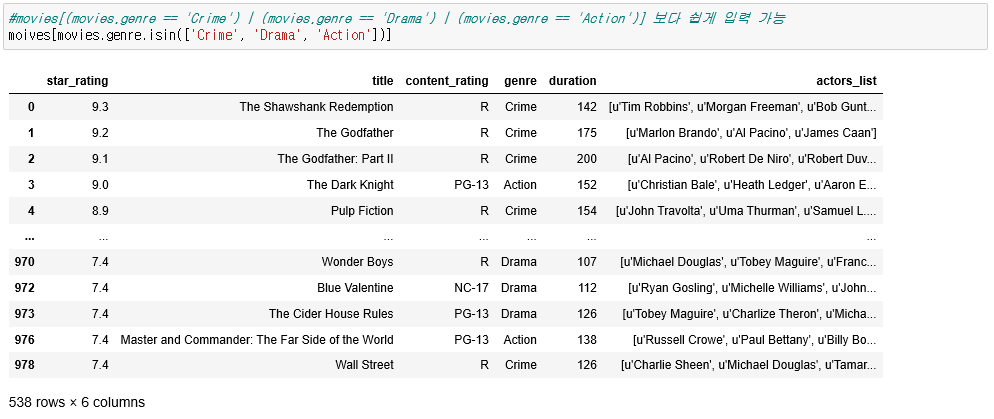Viewport: 994px width, 419px height.
Task: Click The Dark Knight title cell
Action: [x=350, y=185]
